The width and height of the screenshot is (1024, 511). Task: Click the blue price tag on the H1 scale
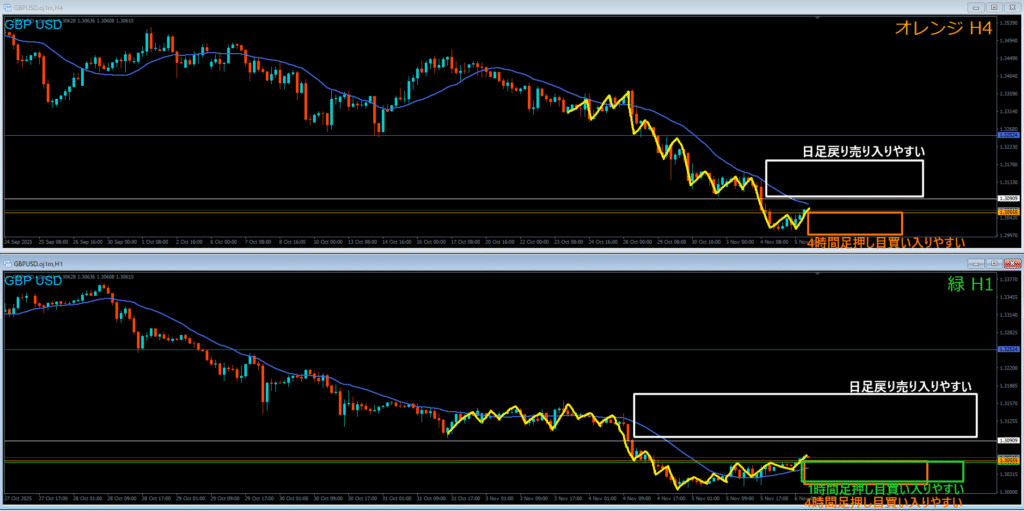point(1008,350)
